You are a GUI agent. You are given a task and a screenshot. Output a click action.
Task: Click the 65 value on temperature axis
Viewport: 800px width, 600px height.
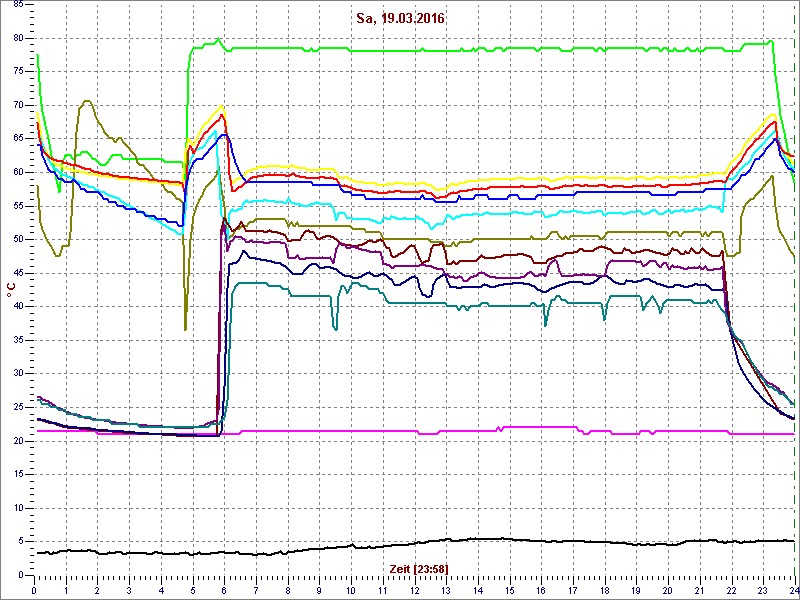point(17,139)
